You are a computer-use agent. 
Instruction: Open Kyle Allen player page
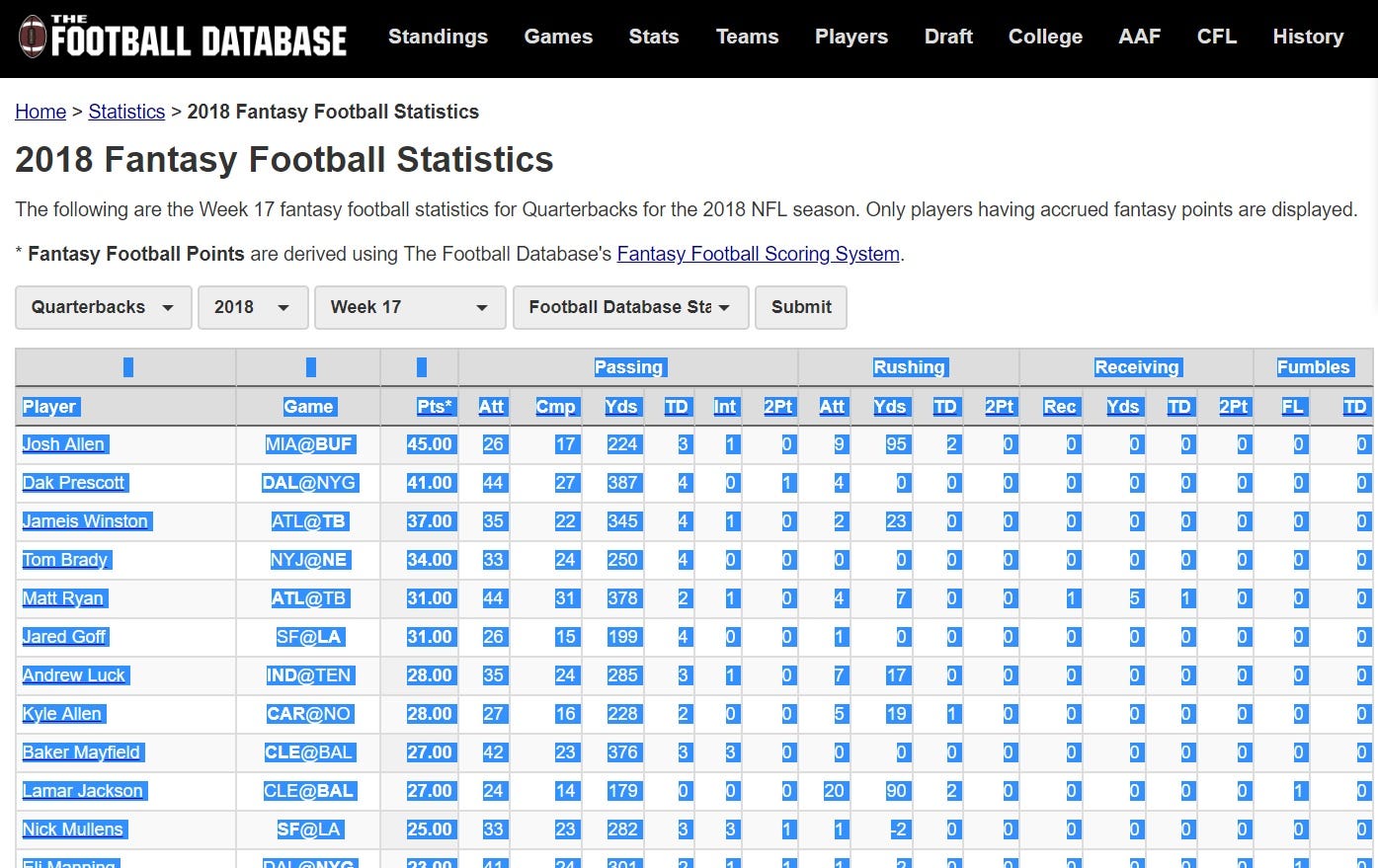click(x=63, y=714)
